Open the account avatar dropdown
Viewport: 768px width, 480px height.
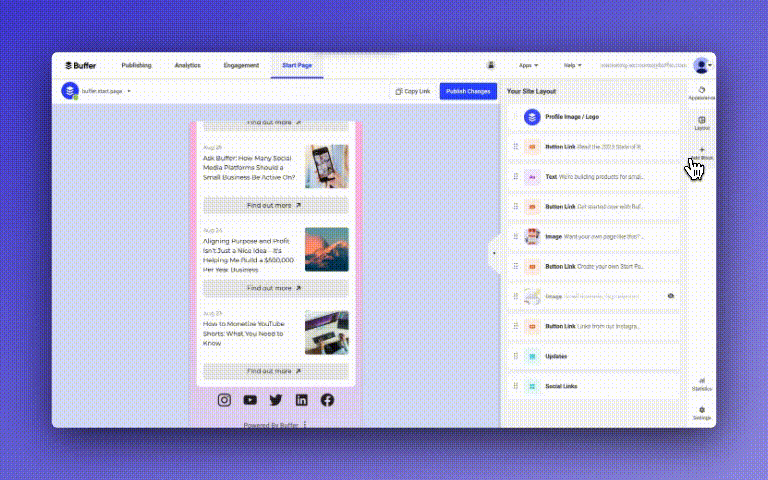click(x=702, y=65)
